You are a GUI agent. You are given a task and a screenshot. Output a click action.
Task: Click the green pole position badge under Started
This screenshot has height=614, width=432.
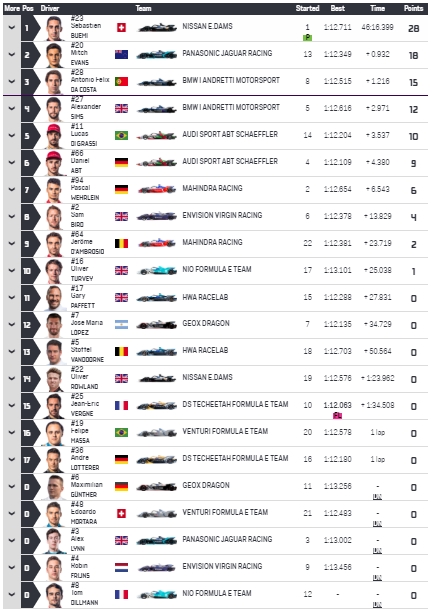tap(307, 38)
